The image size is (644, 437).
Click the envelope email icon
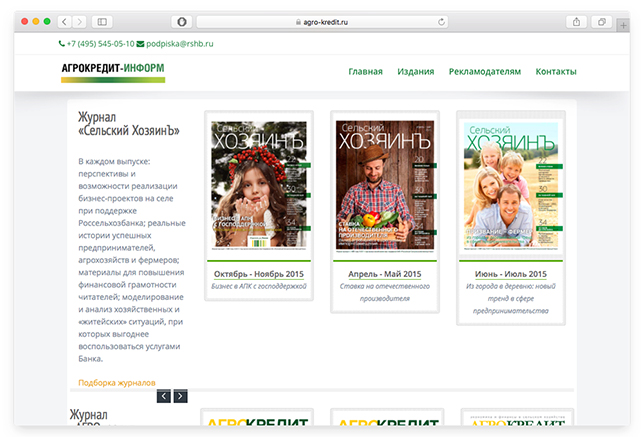pyautogui.click(x=140, y=44)
